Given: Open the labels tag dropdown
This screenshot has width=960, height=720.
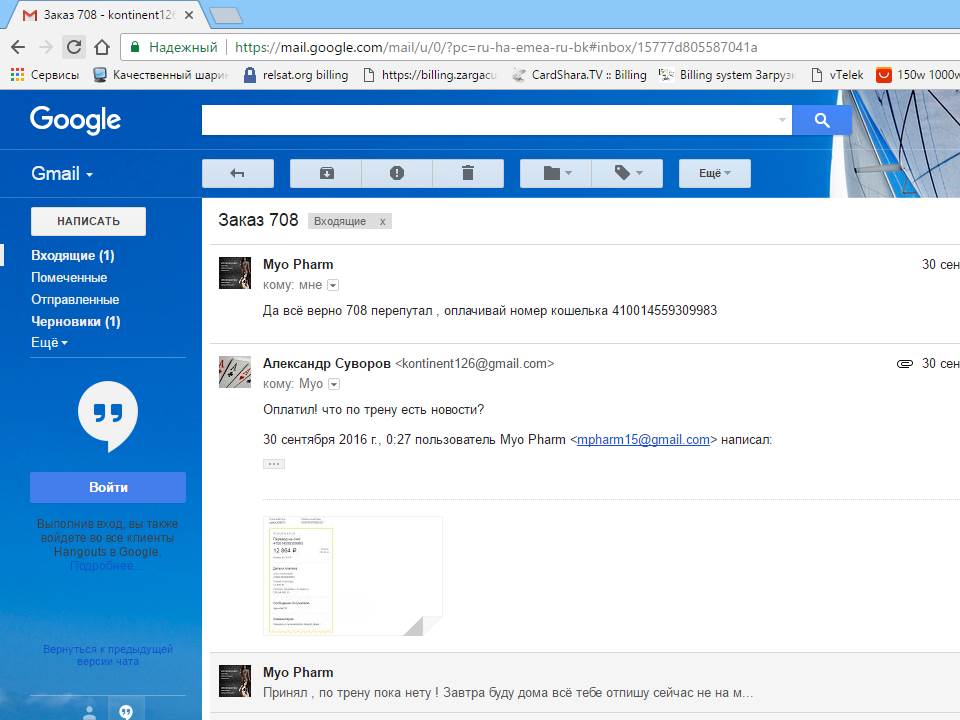Looking at the screenshot, I should [627, 173].
